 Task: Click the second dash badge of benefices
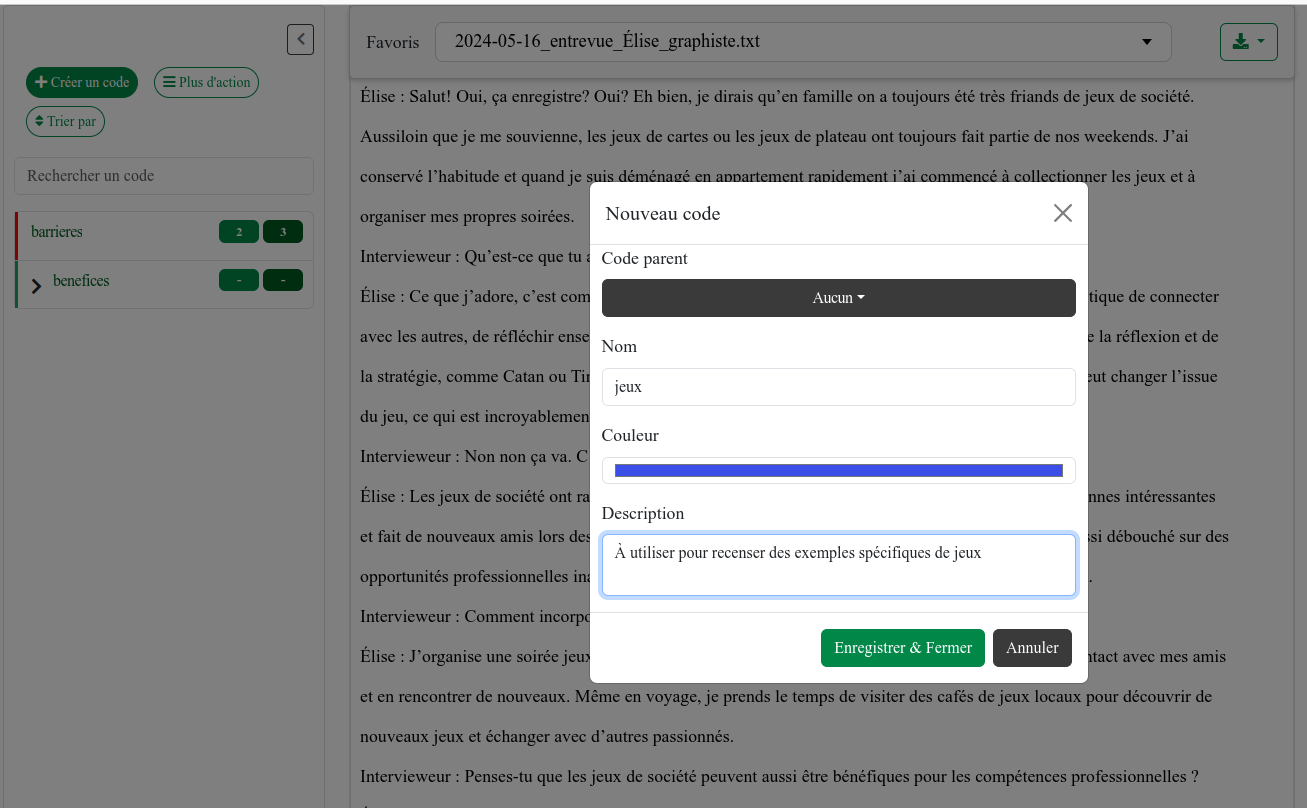click(283, 281)
